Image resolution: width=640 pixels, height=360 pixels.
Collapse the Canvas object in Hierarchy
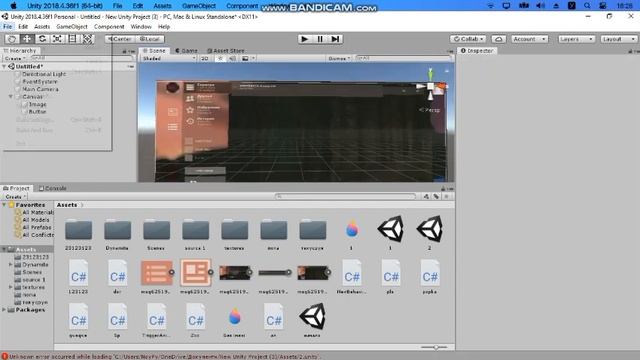[x=11, y=97]
